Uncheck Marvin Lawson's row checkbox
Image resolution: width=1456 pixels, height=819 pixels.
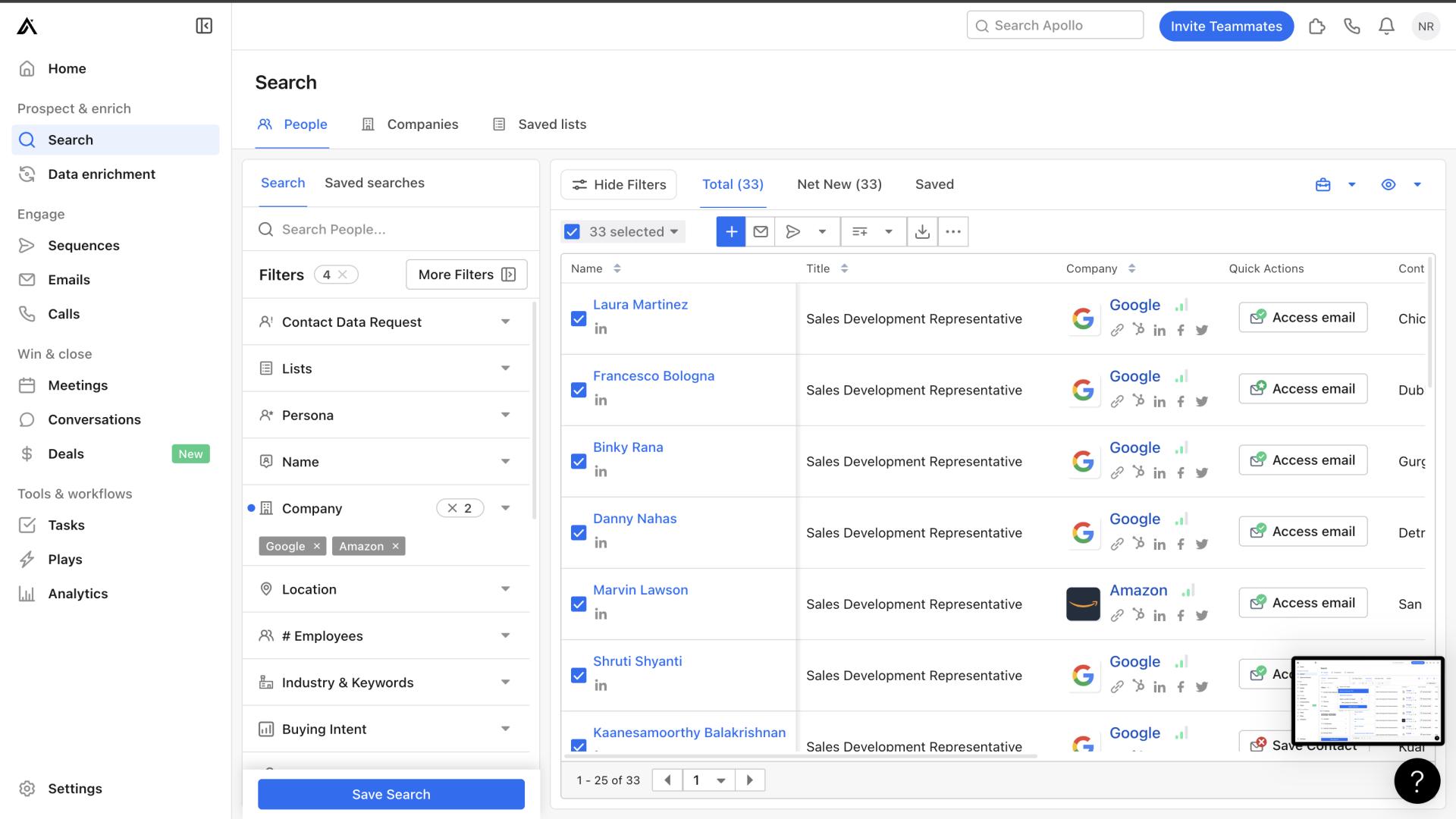(x=579, y=604)
